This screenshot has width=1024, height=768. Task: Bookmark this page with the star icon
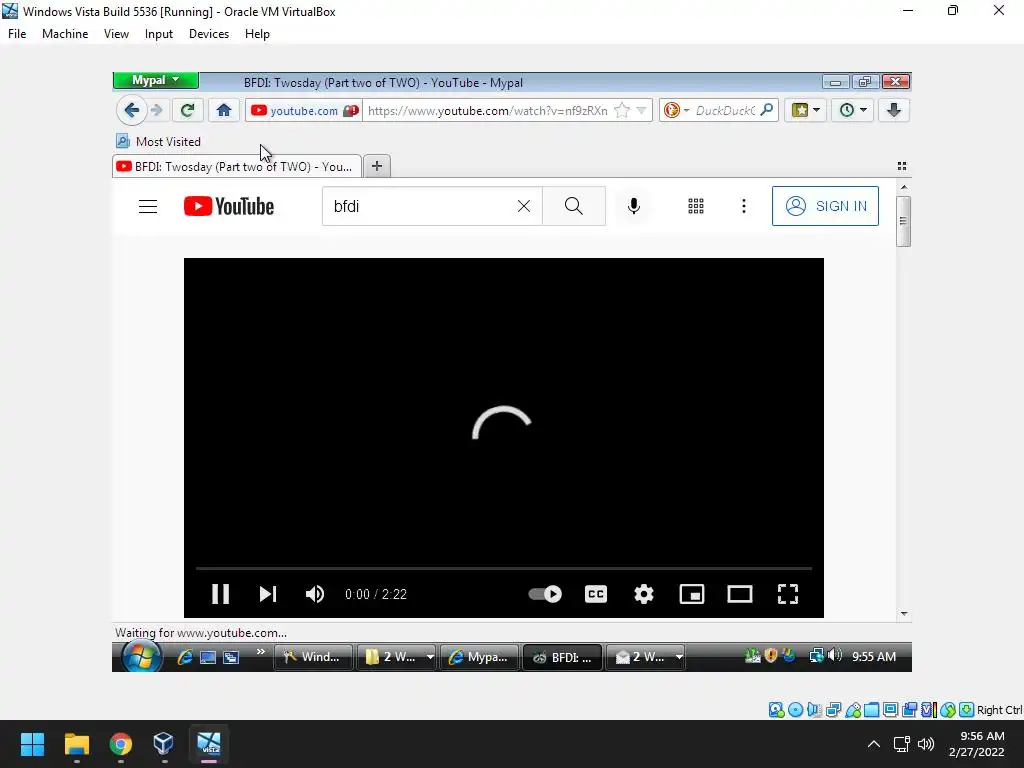[x=622, y=110]
